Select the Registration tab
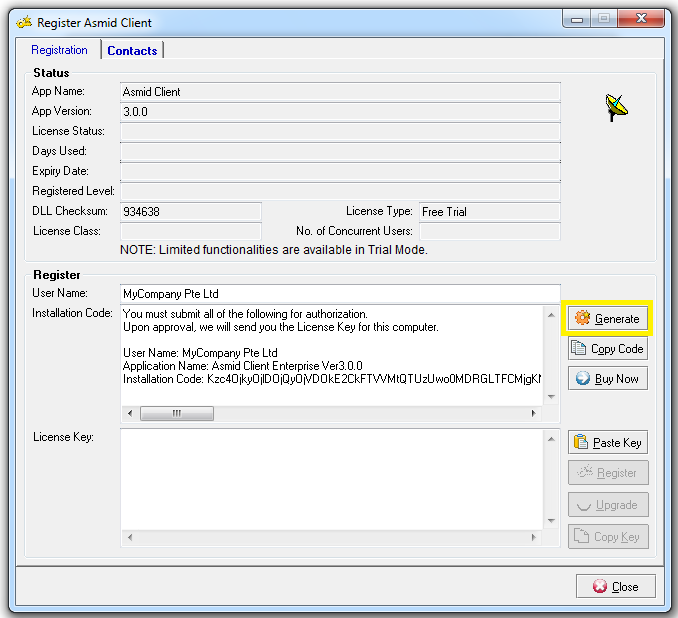The width and height of the screenshot is (678, 618). click(x=59, y=50)
